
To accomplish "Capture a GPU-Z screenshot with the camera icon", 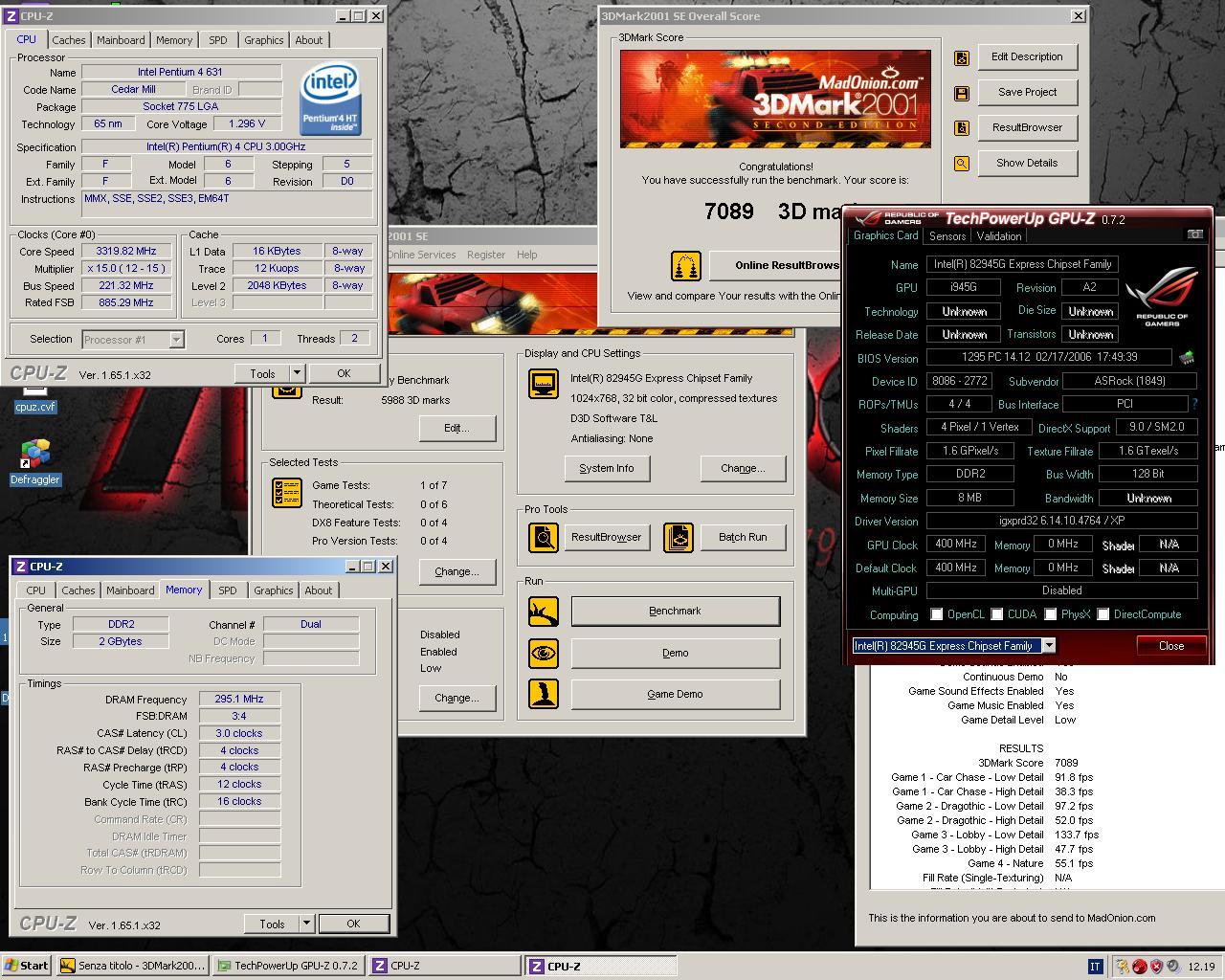I will 1195,234.
